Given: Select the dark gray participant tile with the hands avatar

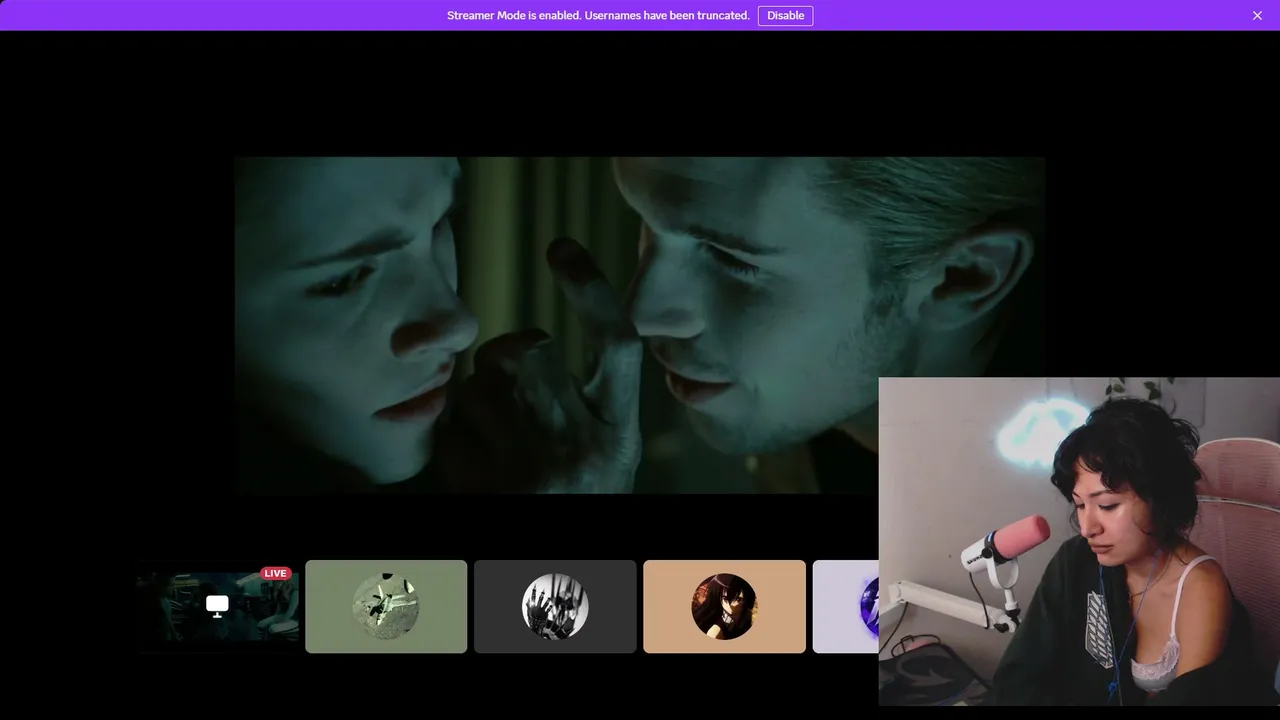Looking at the screenshot, I should point(555,606).
